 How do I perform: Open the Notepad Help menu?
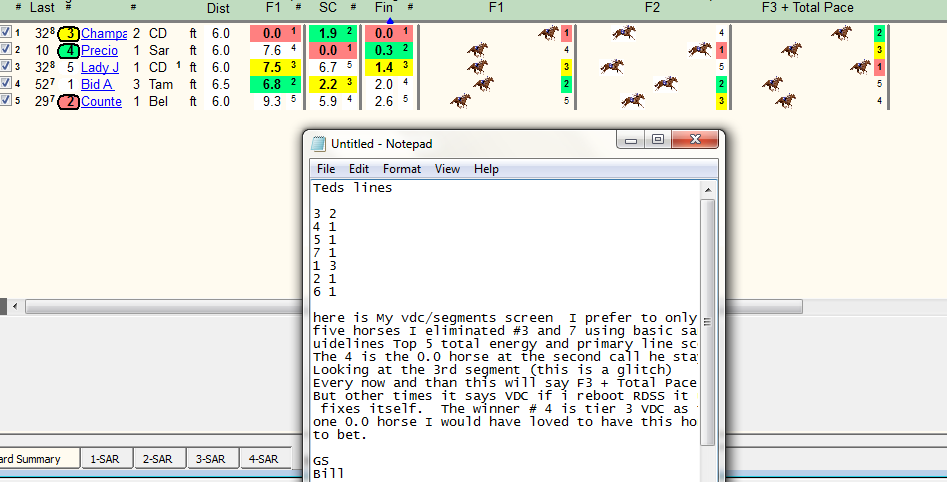[x=486, y=169]
